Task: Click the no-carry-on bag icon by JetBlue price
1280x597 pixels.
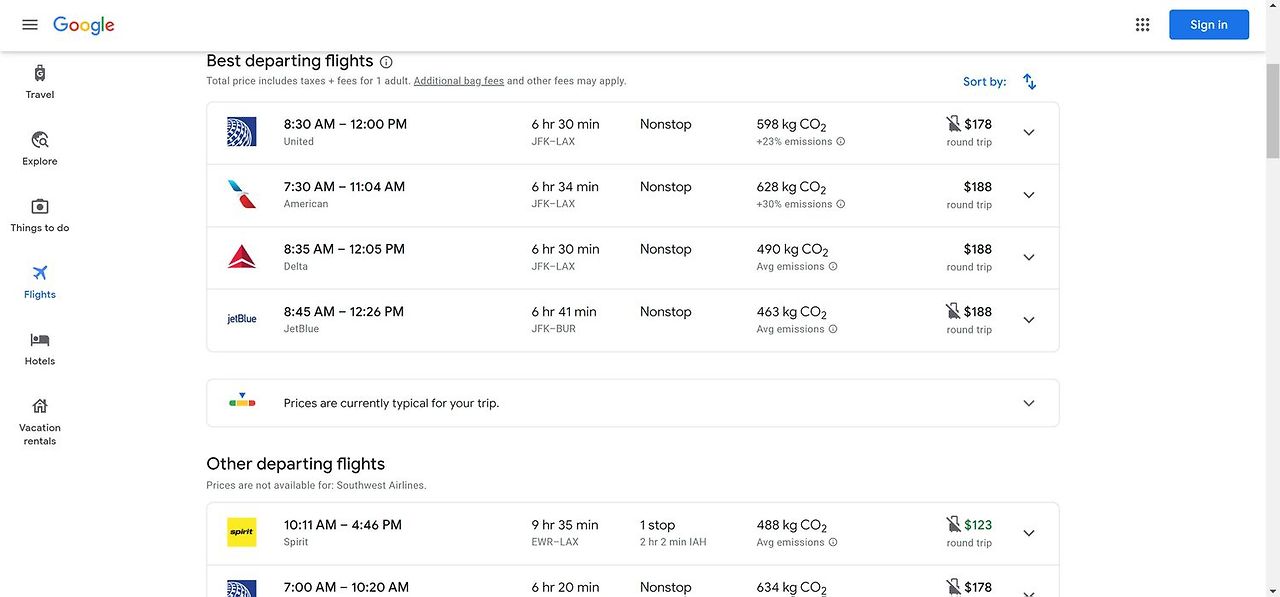Action: 953,311
